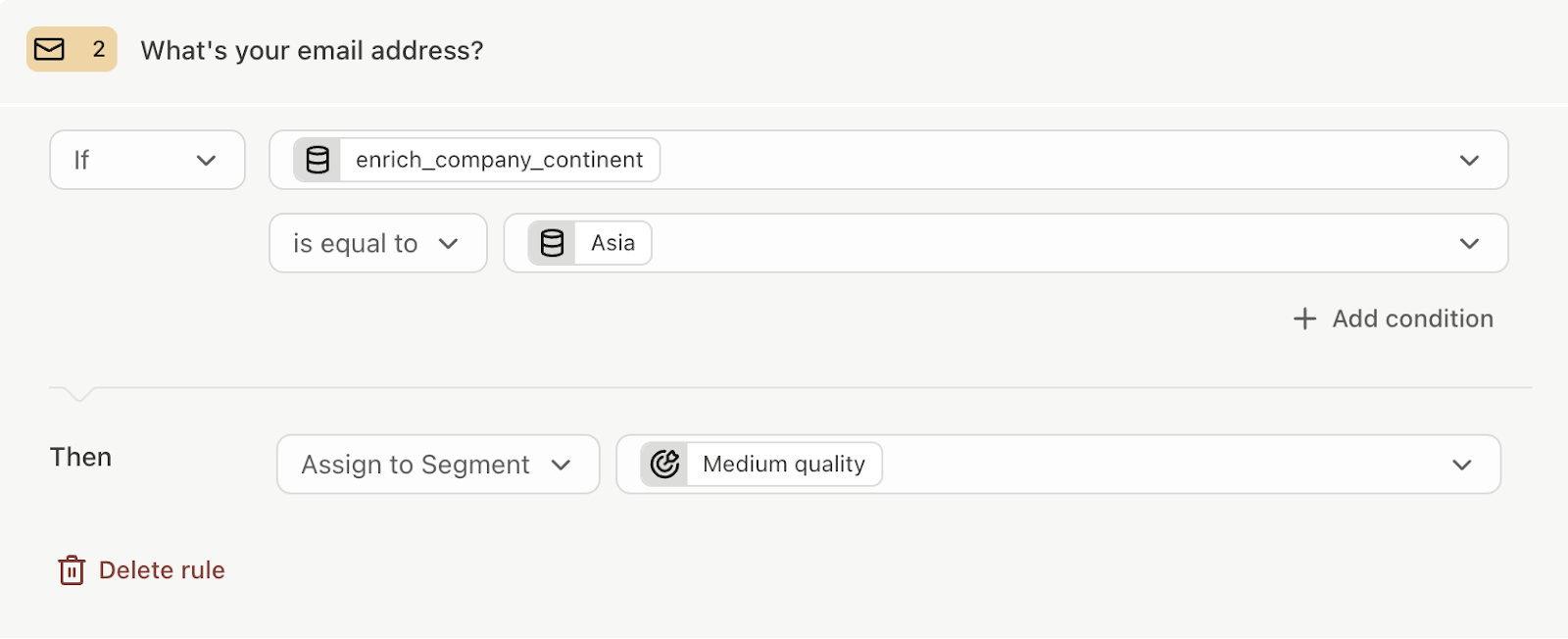
Task: Open the If condition dropdown
Action: click(147, 160)
